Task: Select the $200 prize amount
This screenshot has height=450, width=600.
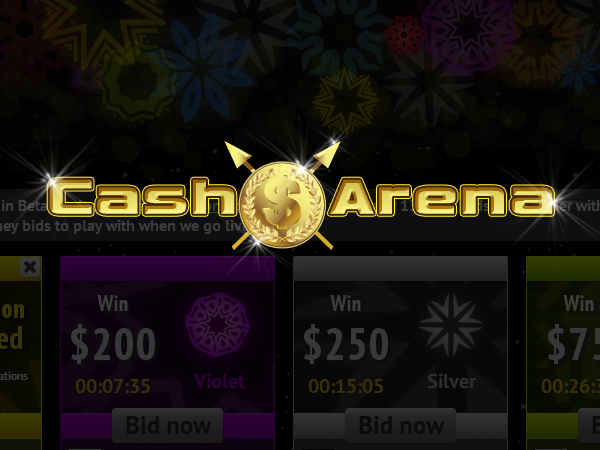Action: [x=113, y=345]
